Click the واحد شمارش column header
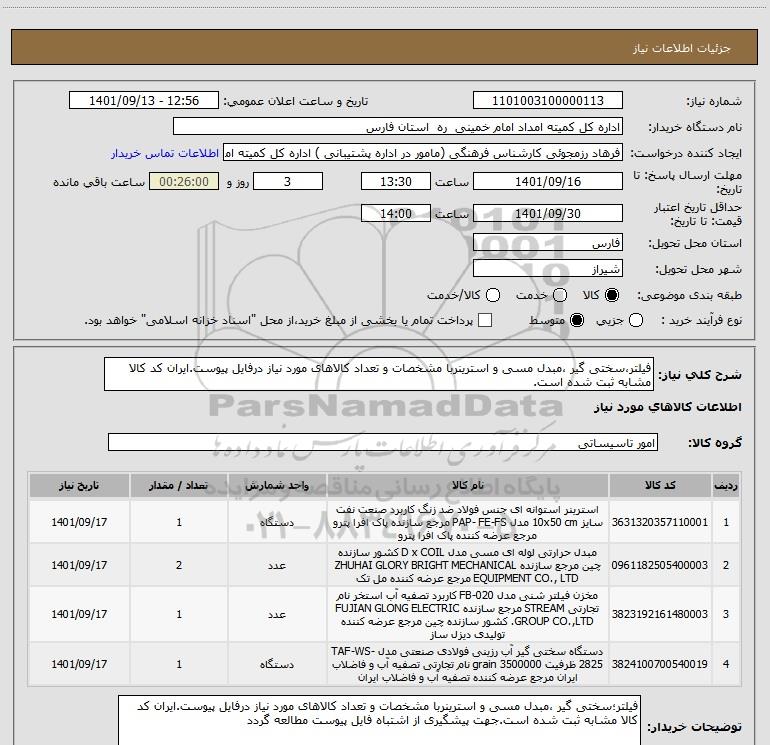Image resolution: width=770 pixels, height=745 pixels. tap(277, 486)
